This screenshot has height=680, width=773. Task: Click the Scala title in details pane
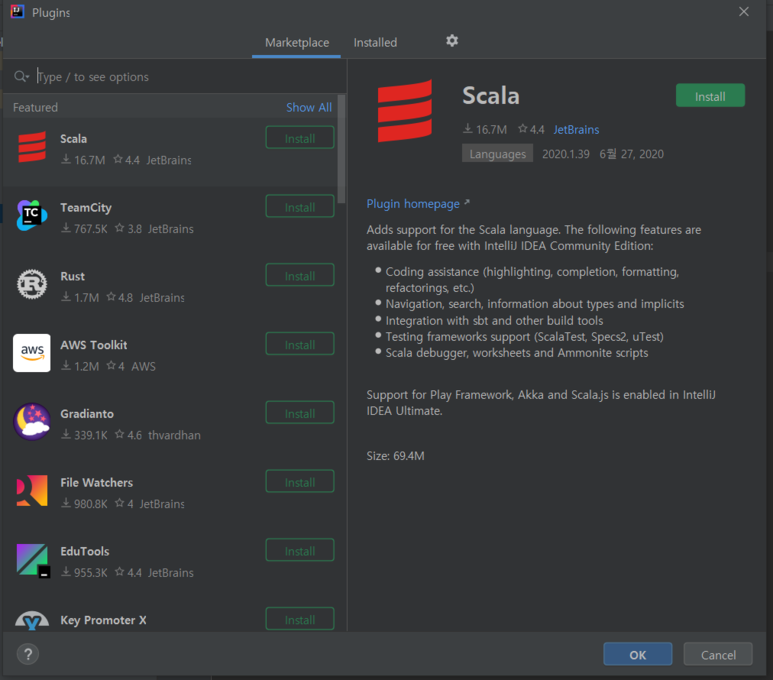(491, 96)
